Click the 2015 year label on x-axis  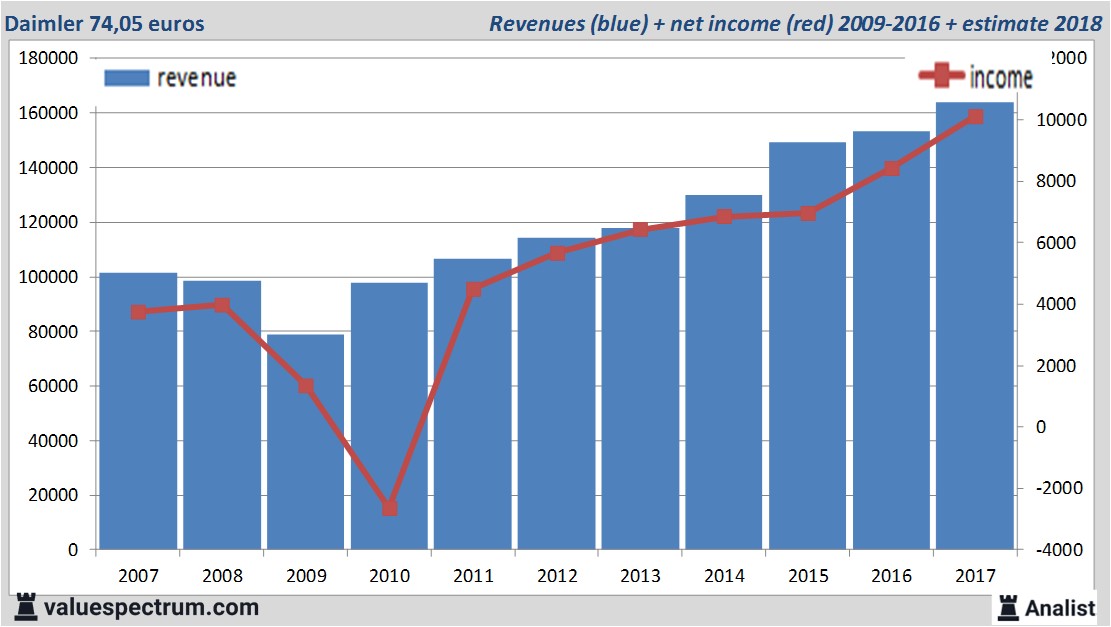click(x=807, y=575)
